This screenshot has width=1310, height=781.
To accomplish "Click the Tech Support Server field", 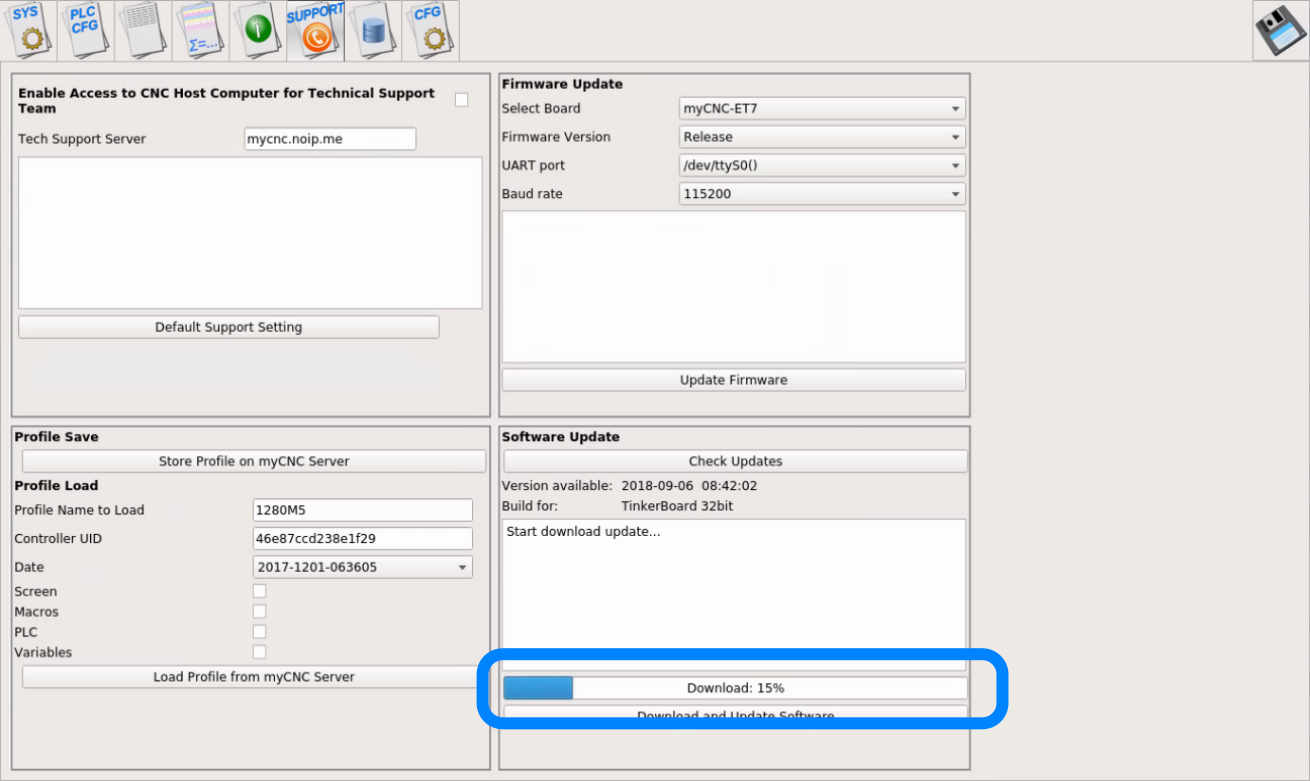I will click(329, 139).
